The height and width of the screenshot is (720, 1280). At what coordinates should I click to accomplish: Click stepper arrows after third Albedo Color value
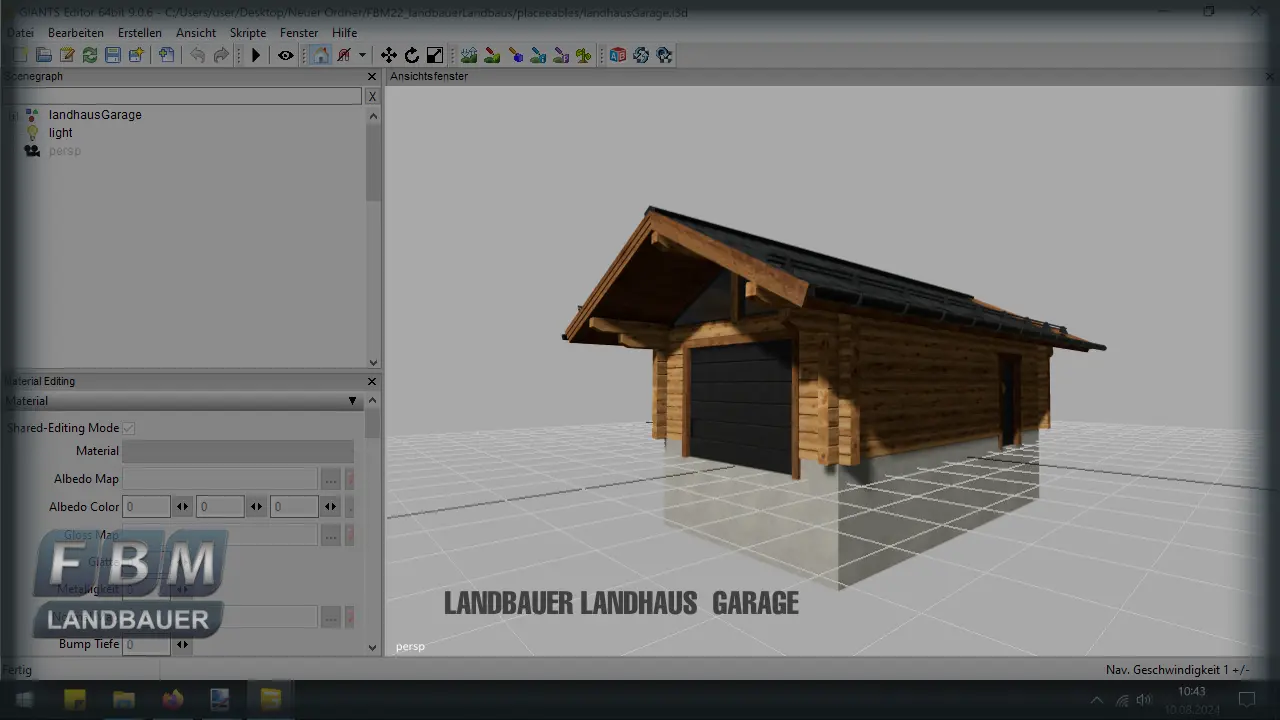tap(331, 507)
